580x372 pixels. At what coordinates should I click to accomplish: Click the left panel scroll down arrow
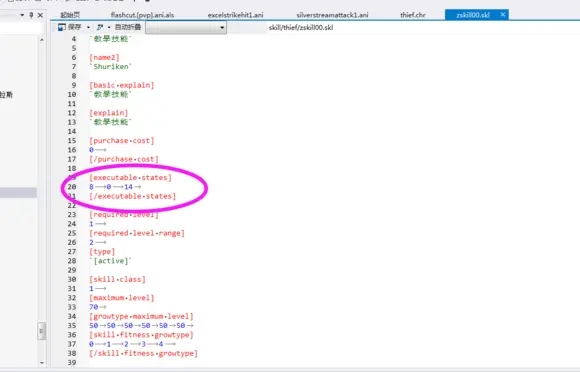41,362
